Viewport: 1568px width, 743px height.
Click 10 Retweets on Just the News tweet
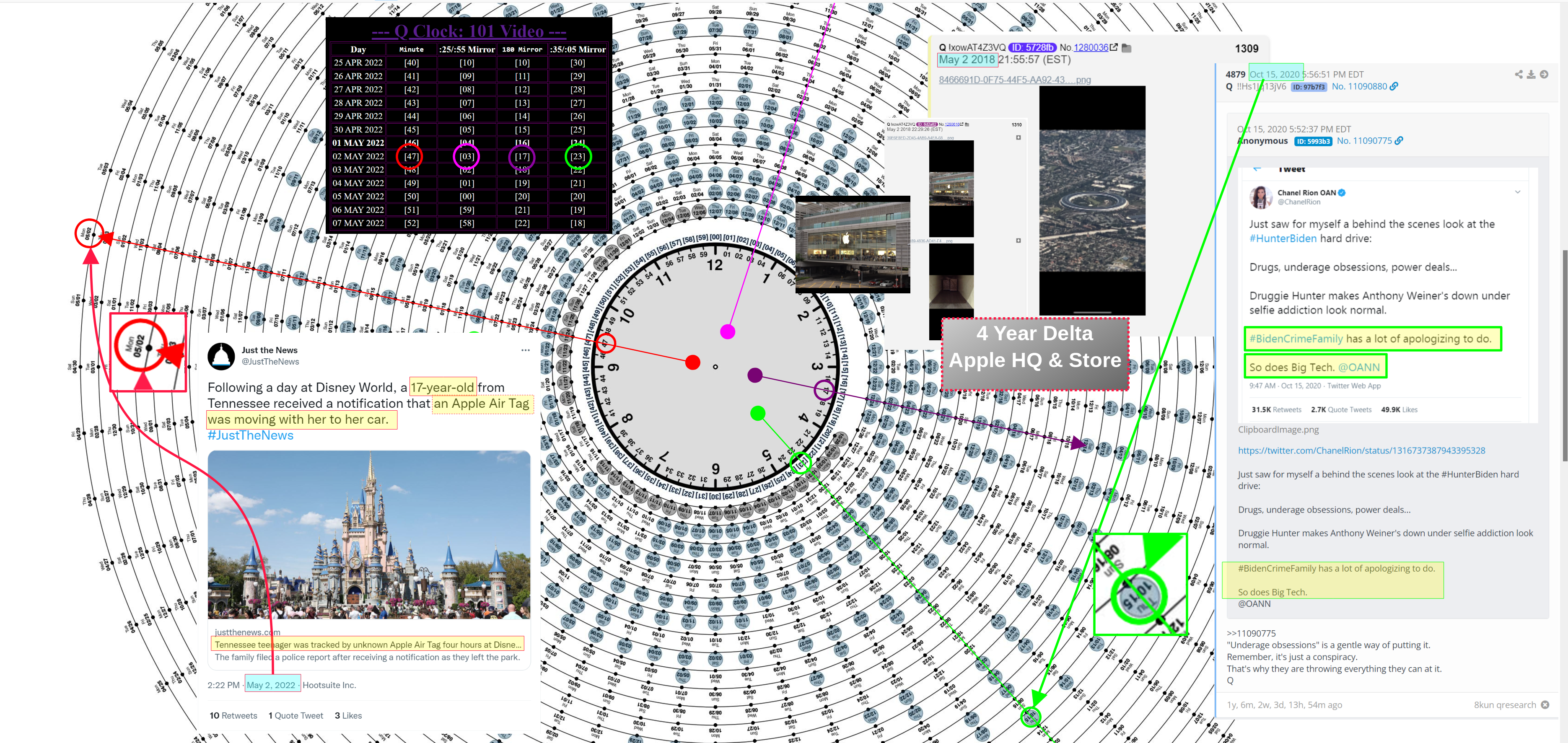[233, 716]
